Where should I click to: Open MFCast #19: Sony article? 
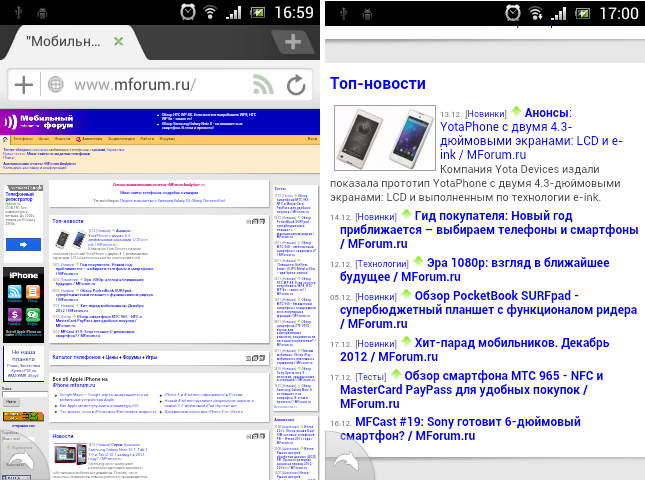pos(460,429)
